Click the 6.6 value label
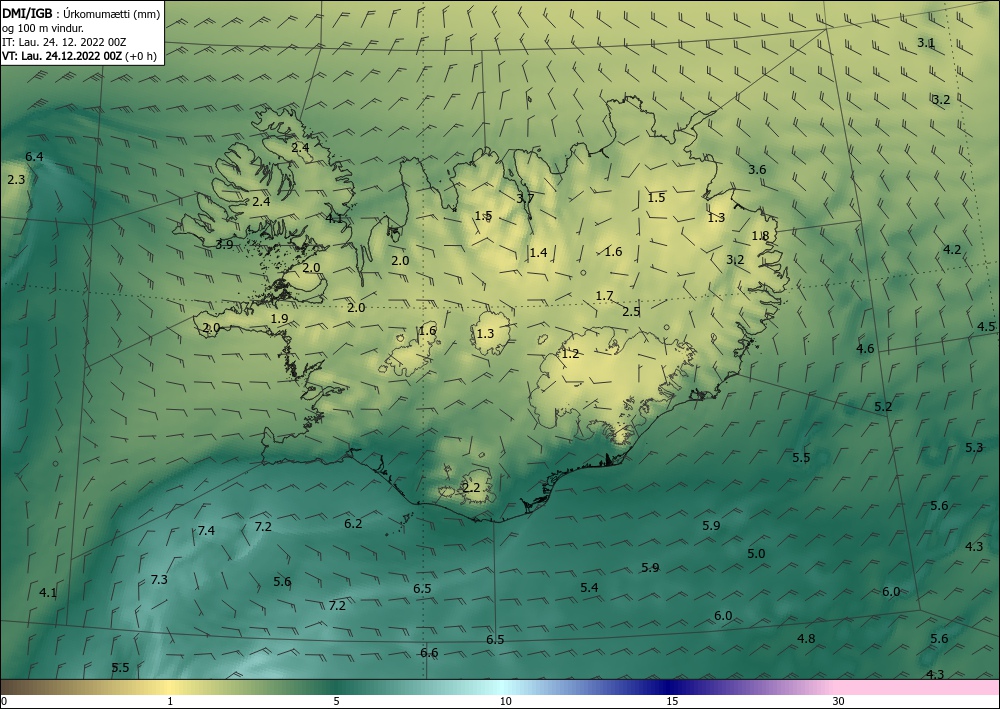This screenshot has width=1000, height=709. pos(429,652)
